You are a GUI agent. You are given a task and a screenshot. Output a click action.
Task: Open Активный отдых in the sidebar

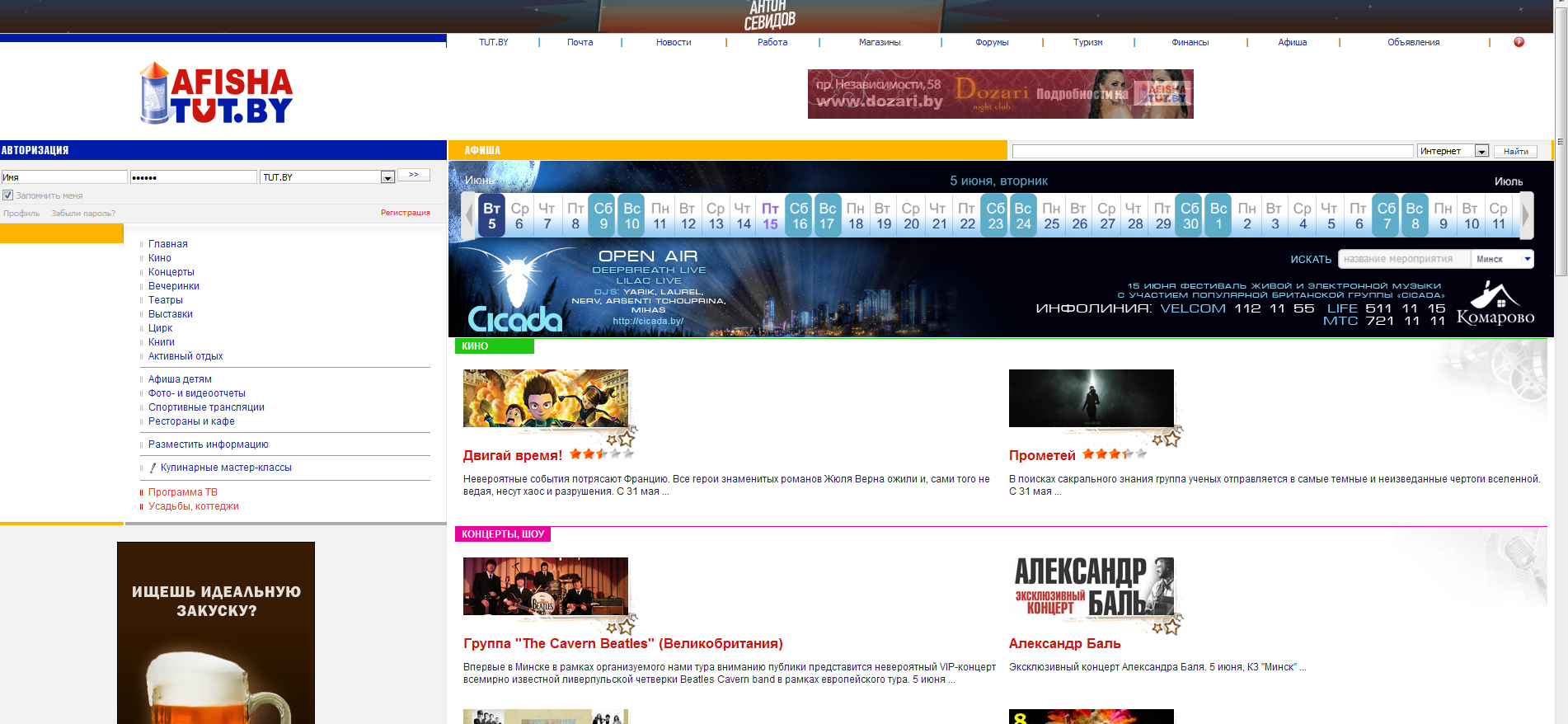point(185,356)
